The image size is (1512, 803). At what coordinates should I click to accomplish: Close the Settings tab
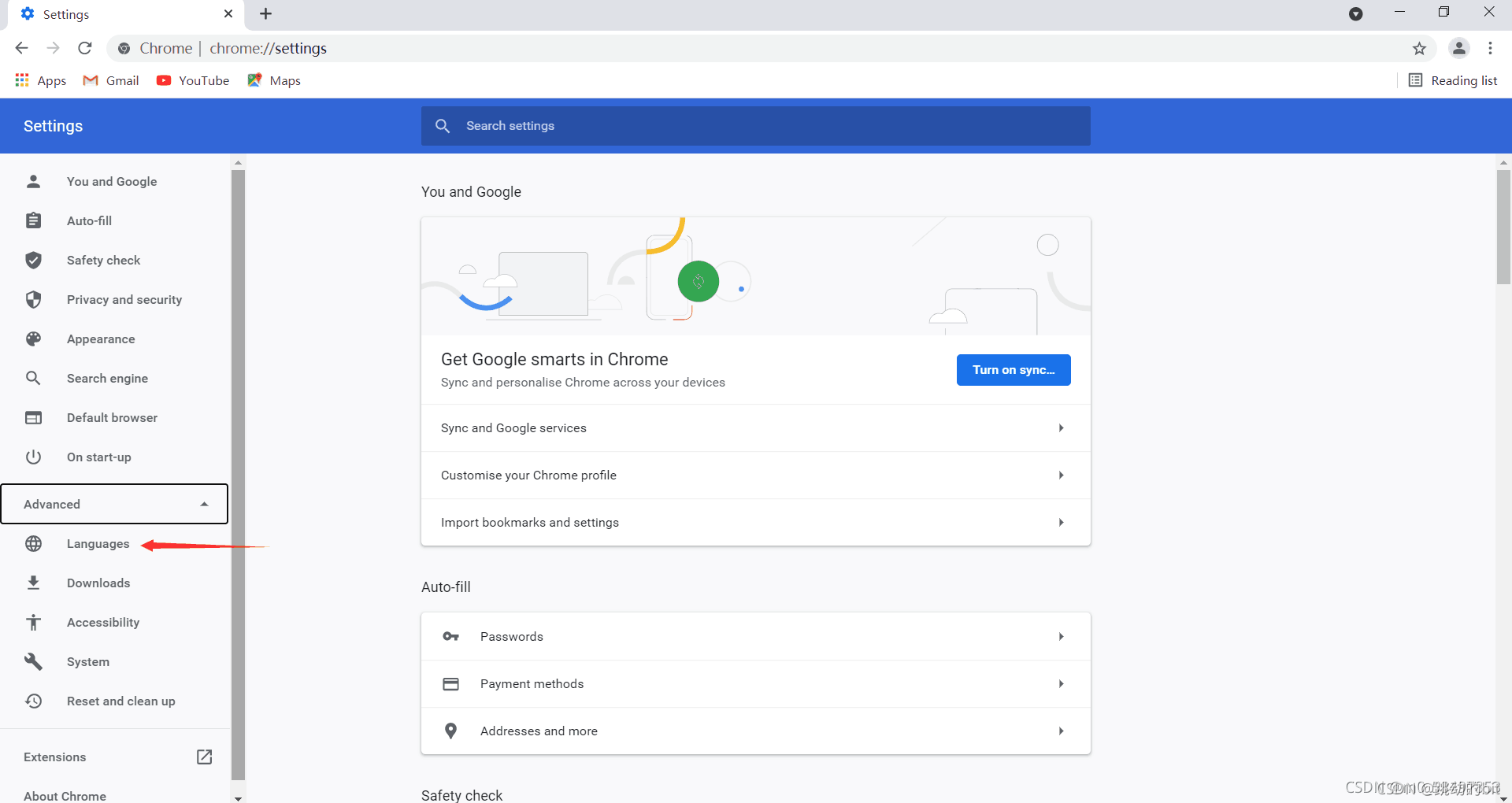(228, 13)
